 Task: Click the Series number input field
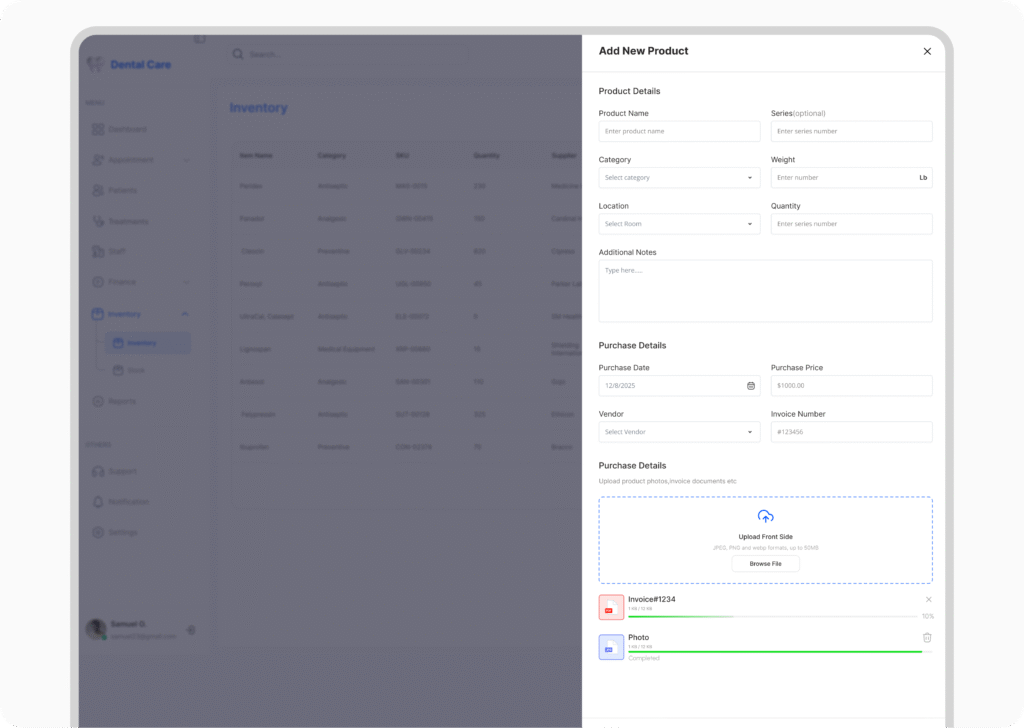[x=851, y=131]
